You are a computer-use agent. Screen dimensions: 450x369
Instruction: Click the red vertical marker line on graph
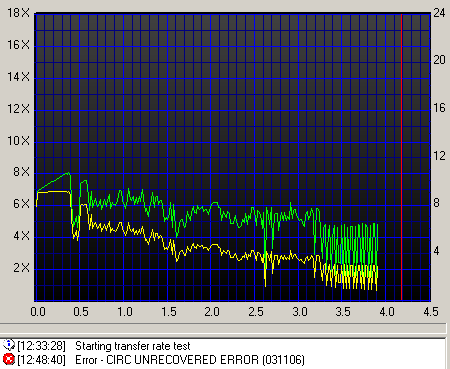(x=401, y=157)
